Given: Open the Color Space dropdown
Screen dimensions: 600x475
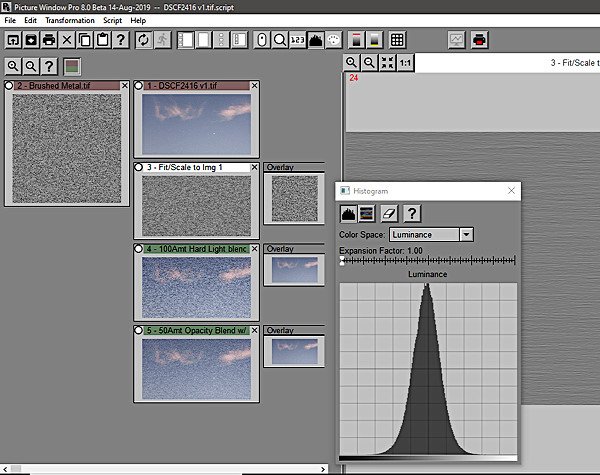Looking at the screenshot, I should [466, 234].
